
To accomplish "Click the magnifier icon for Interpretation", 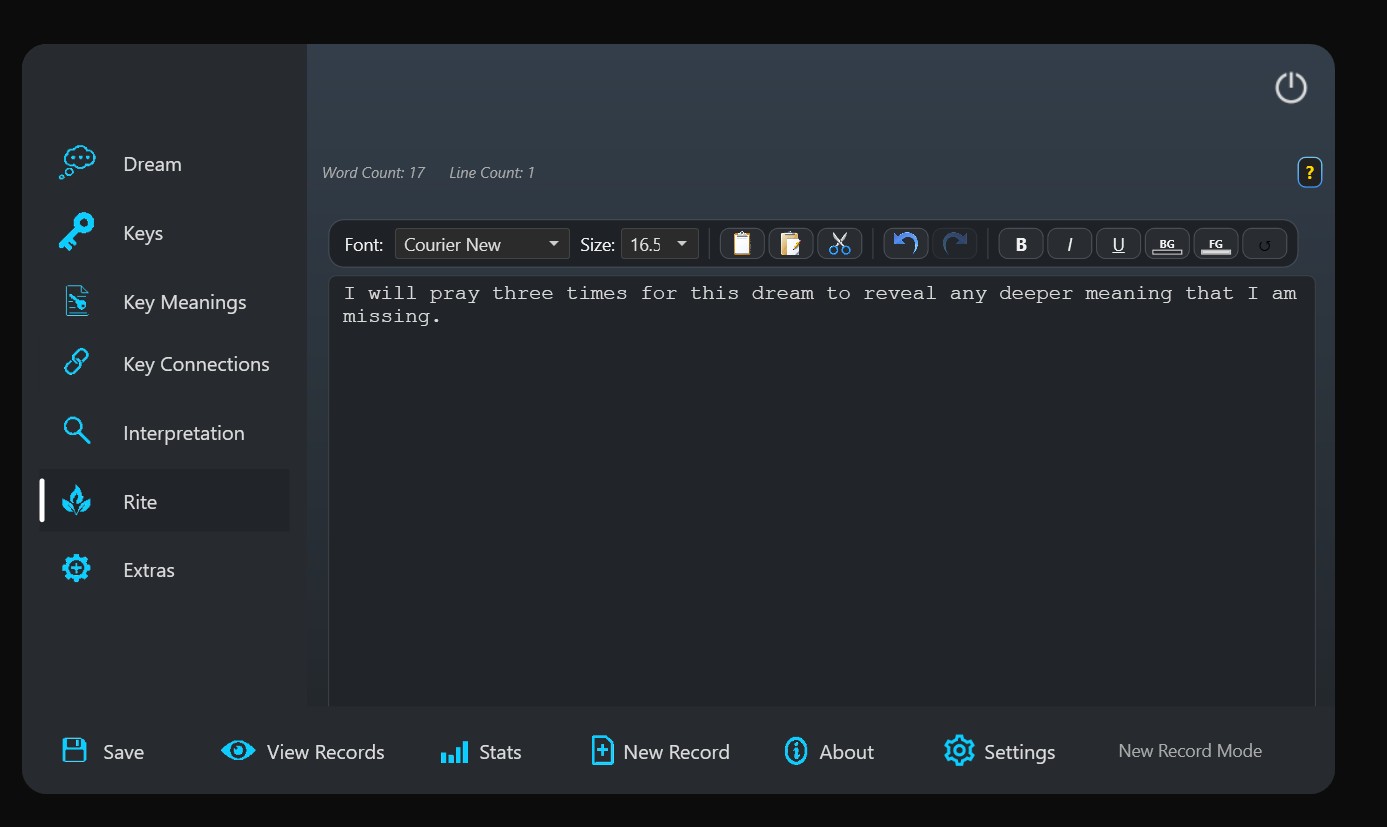I will [x=77, y=431].
